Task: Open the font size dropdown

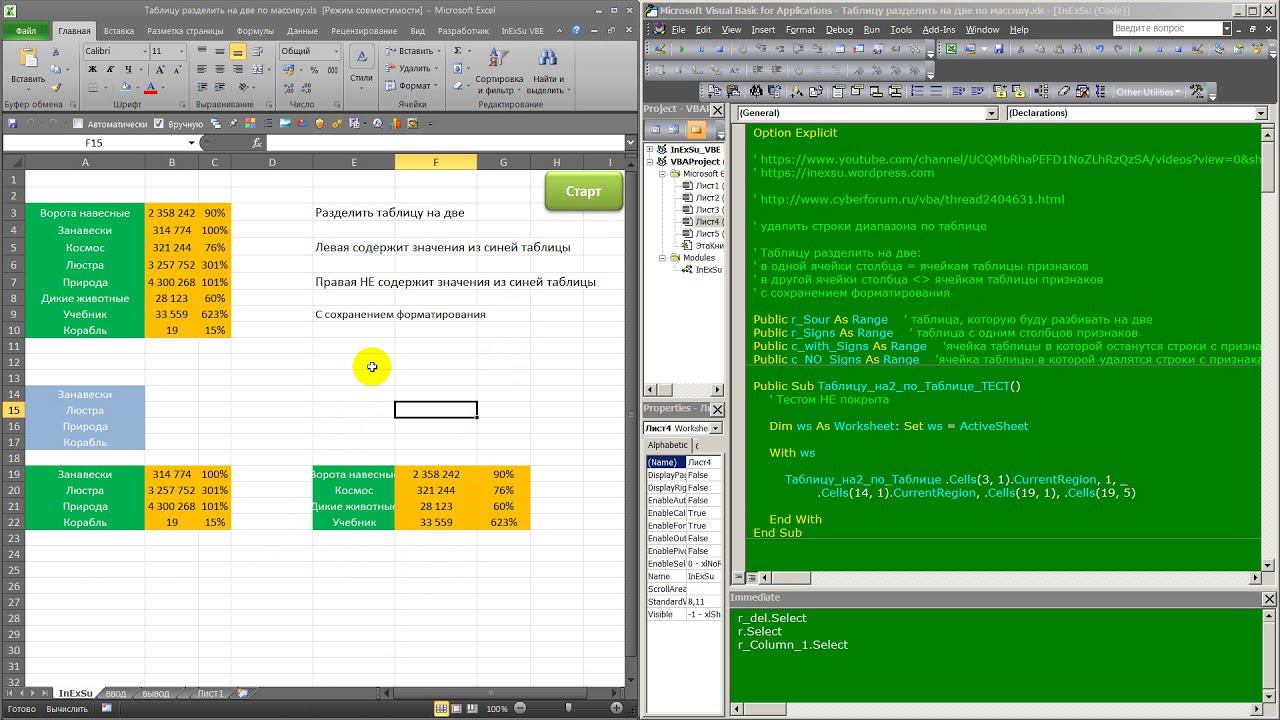Action: [181, 51]
